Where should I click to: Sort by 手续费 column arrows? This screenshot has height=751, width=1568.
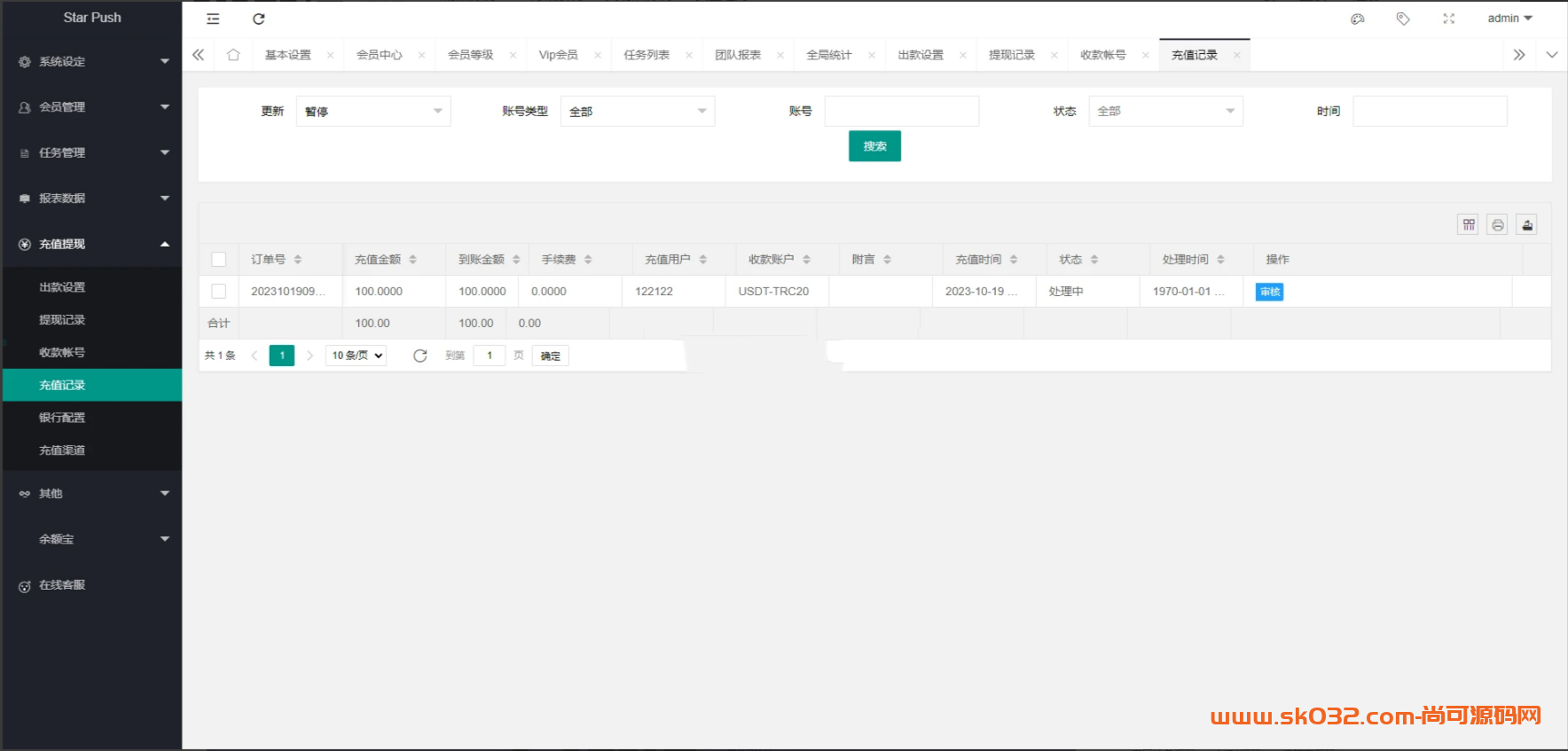pyautogui.click(x=588, y=260)
